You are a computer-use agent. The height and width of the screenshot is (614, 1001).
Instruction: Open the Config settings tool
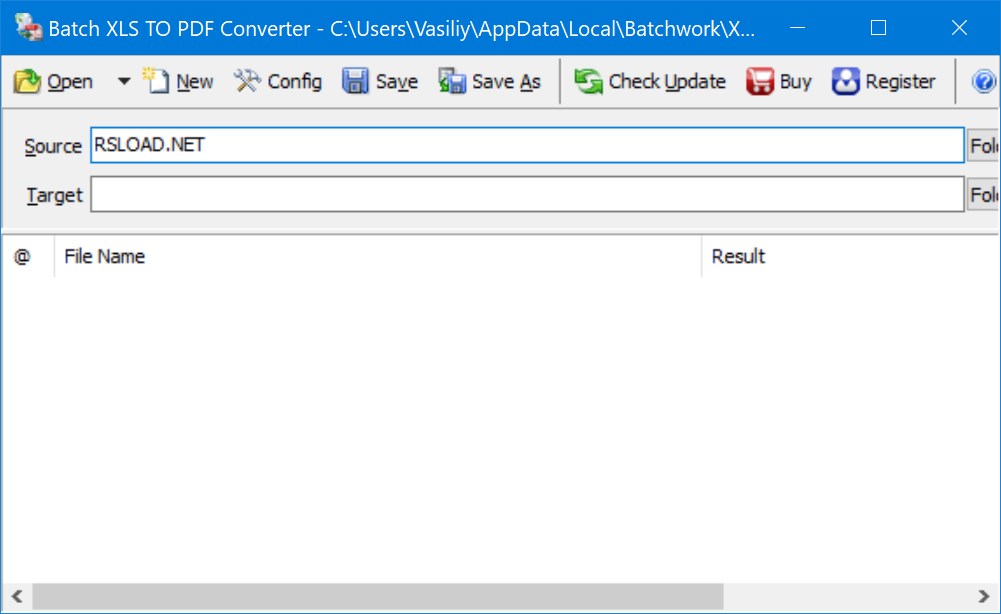[278, 82]
